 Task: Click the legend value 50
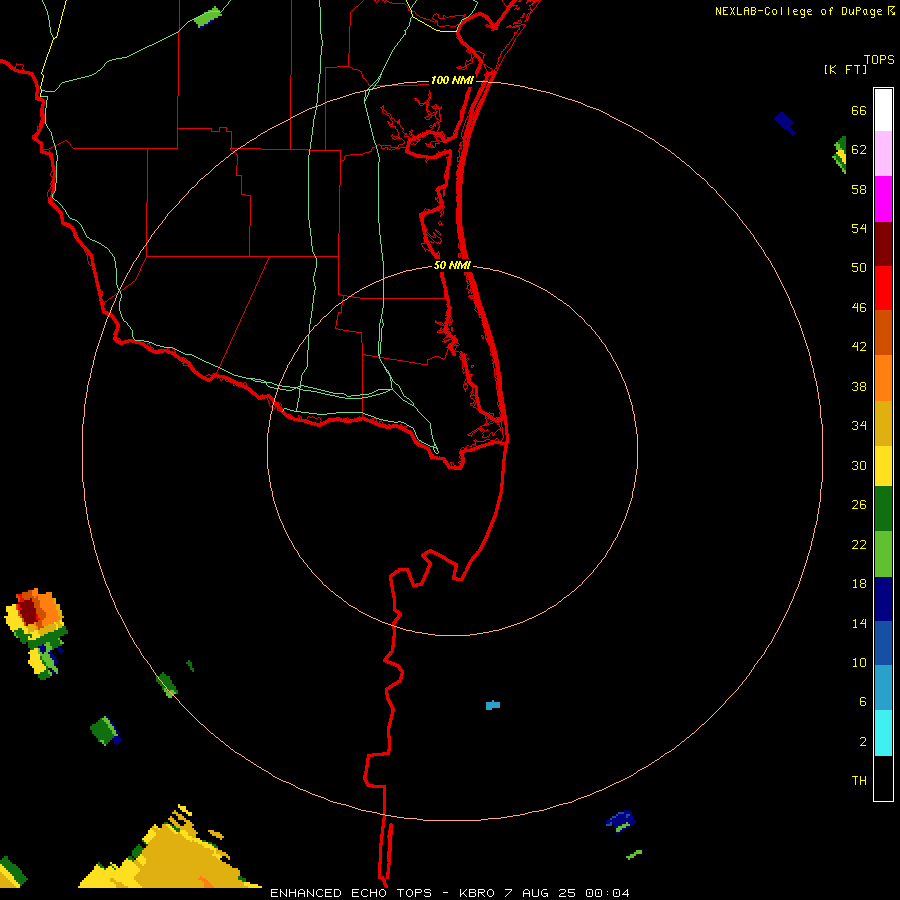(859, 267)
